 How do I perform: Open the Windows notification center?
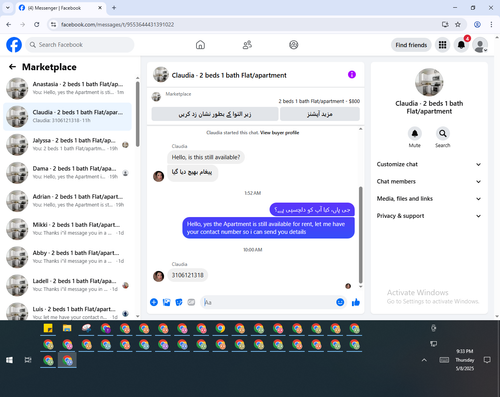click(x=487, y=360)
